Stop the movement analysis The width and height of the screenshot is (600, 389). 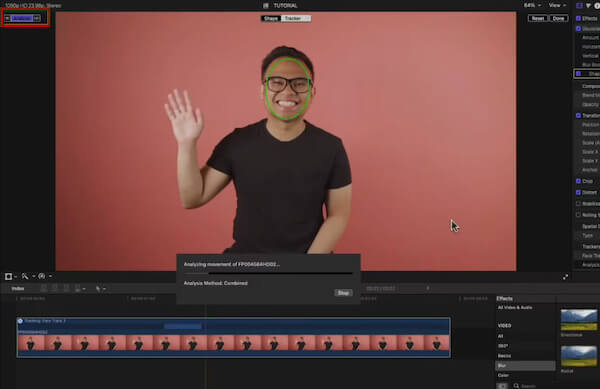tap(343, 293)
